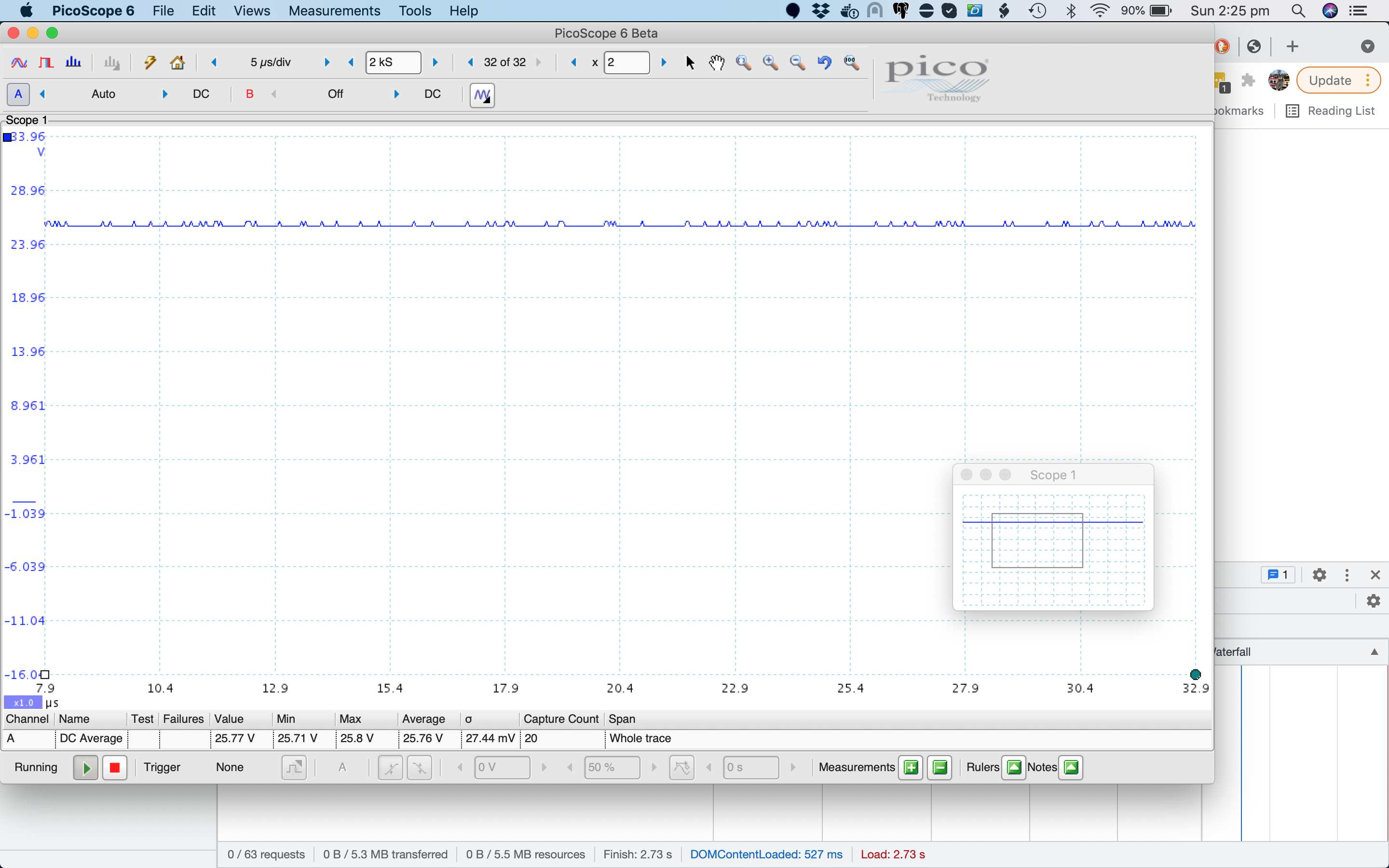Select the zoom out magnifier

(798, 63)
